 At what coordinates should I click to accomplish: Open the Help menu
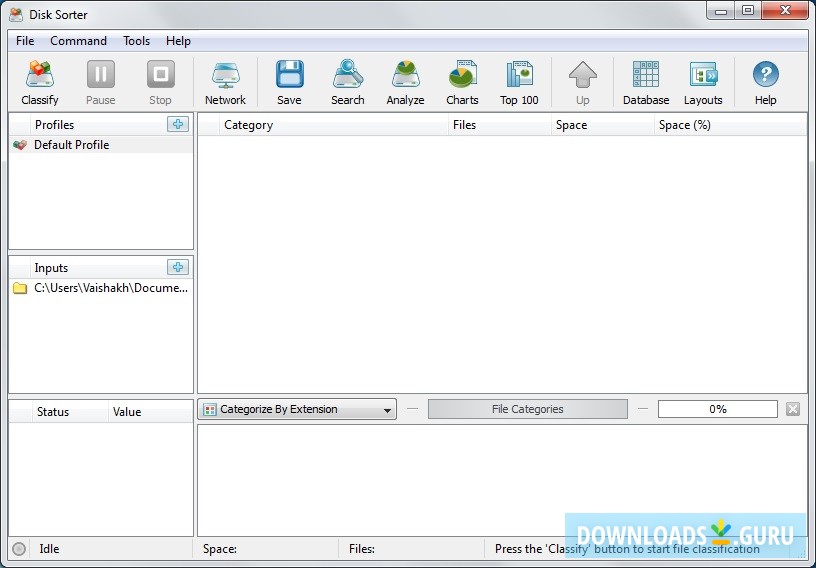pyautogui.click(x=178, y=41)
